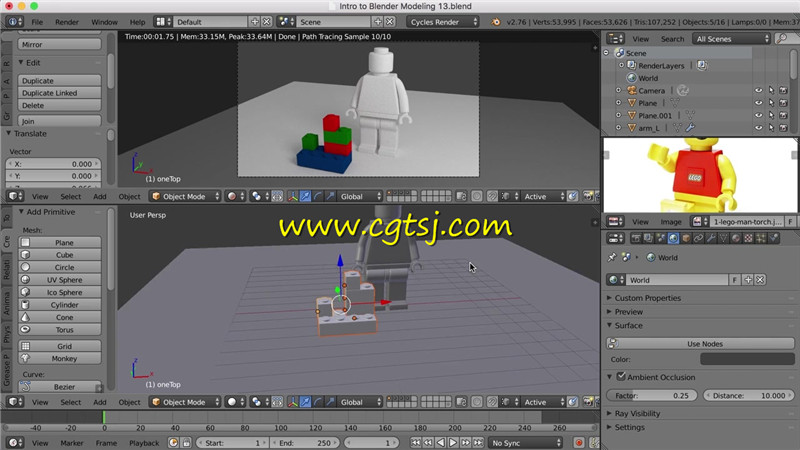This screenshot has height=450, width=800.
Task: Open the Modifiers wrench properties tab
Action: coord(711,238)
